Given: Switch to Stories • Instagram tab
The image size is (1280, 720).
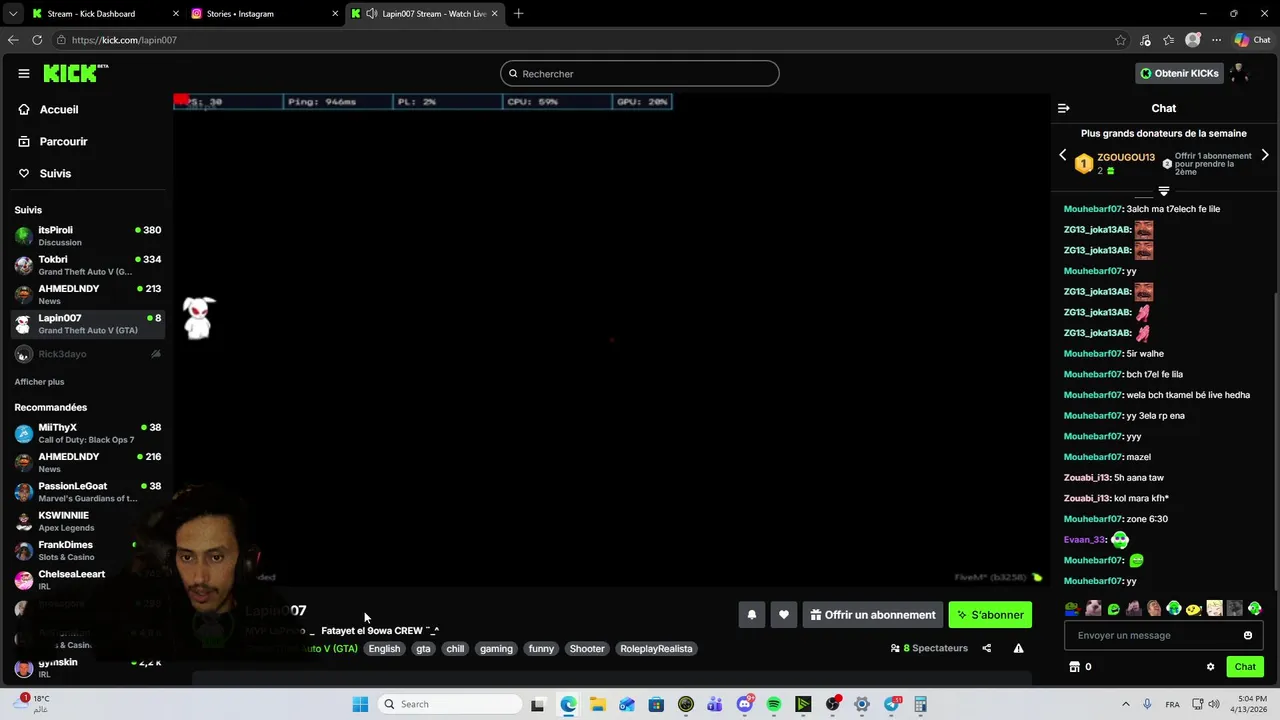Looking at the screenshot, I should tap(264, 14).
